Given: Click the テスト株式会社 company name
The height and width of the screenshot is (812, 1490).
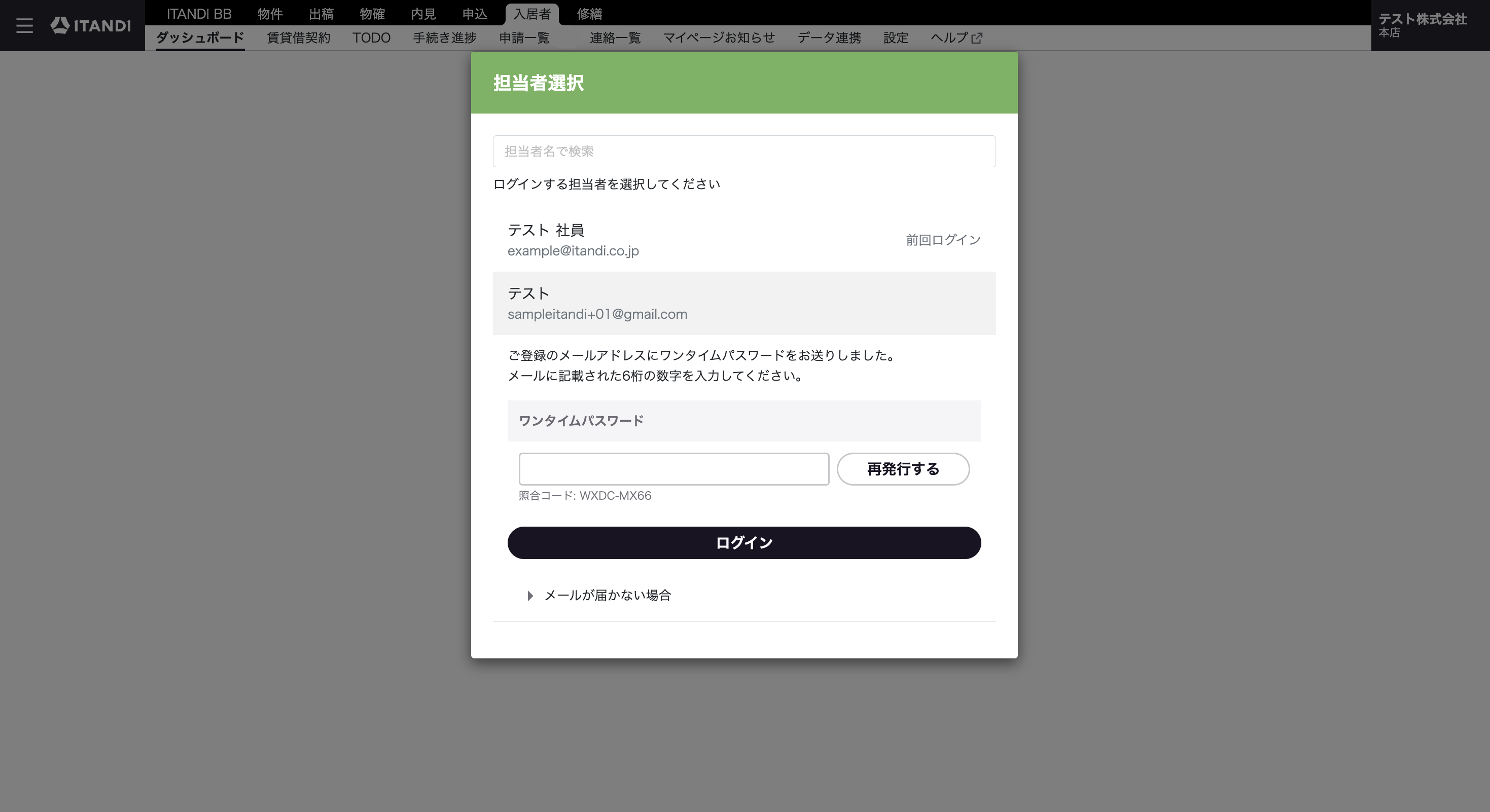Looking at the screenshot, I should tap(1423, 18).
